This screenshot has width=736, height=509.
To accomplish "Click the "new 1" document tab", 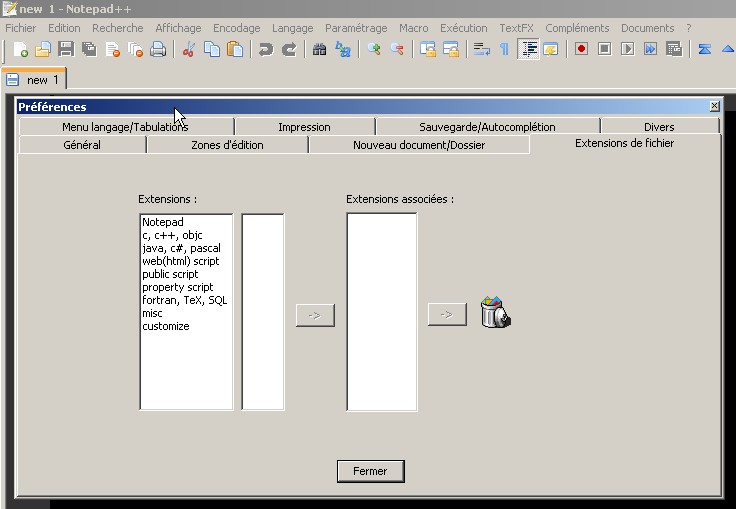I will (x=34, y=79).
